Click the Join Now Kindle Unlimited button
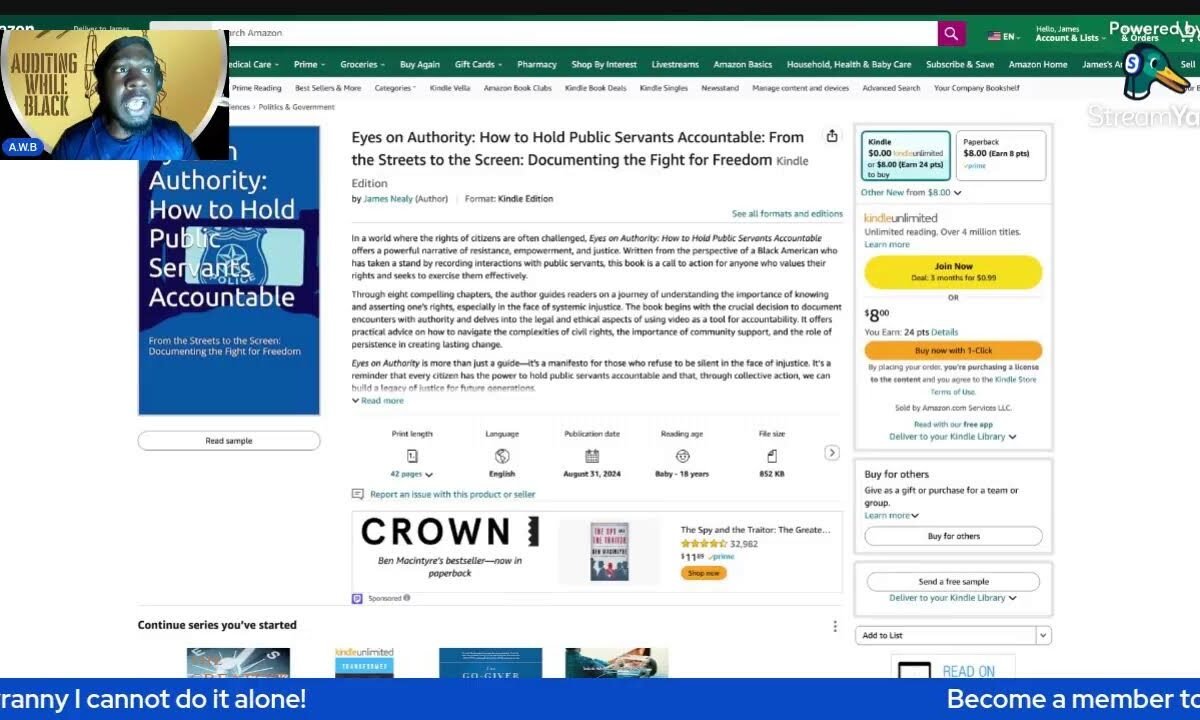The height and width of the screenshot is (720, 1200). [953, 271]
